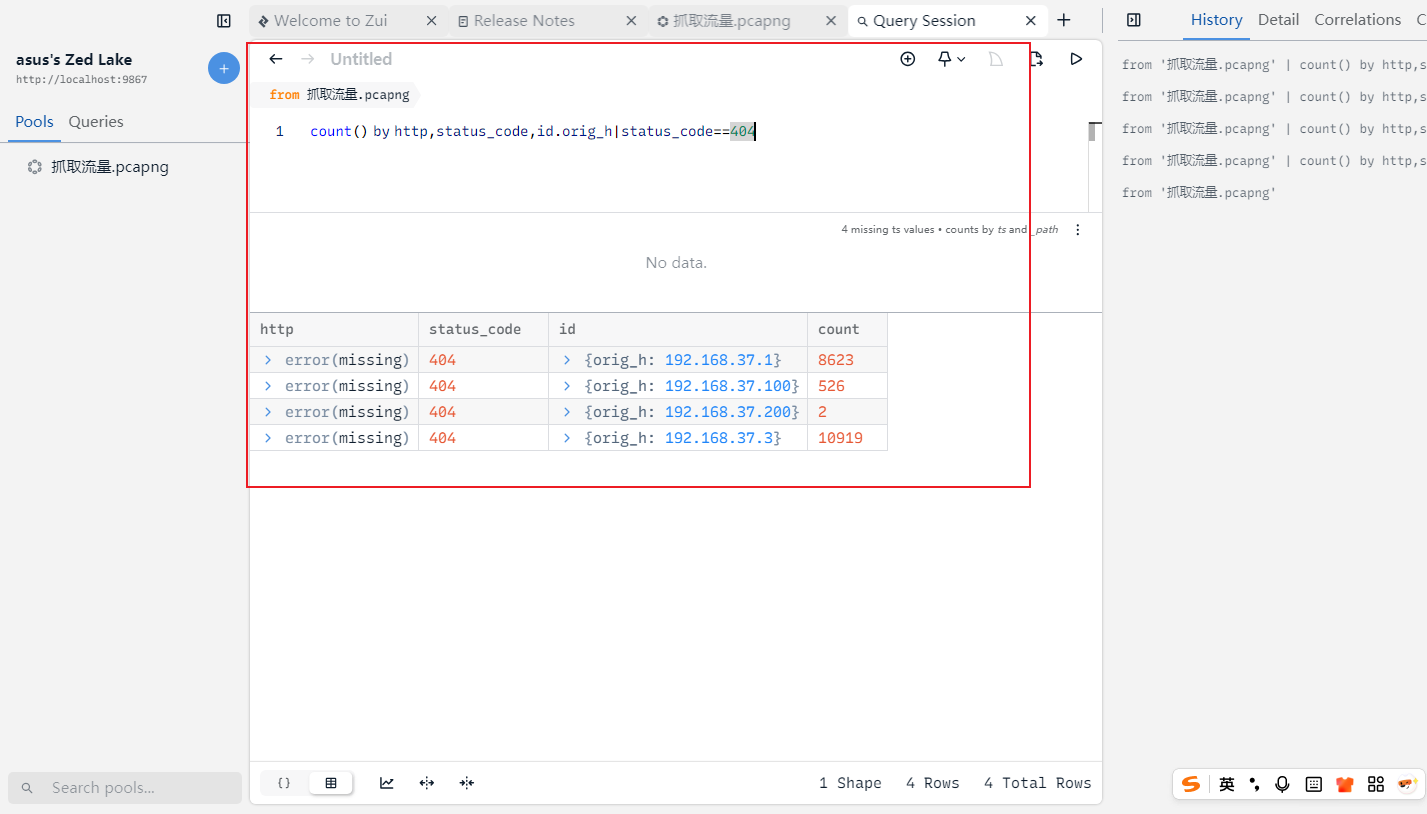Expand http error(missing) in the 192.168.37.1 row
The width and height of the screenshot is (1427, 814).
coord(268,360)
